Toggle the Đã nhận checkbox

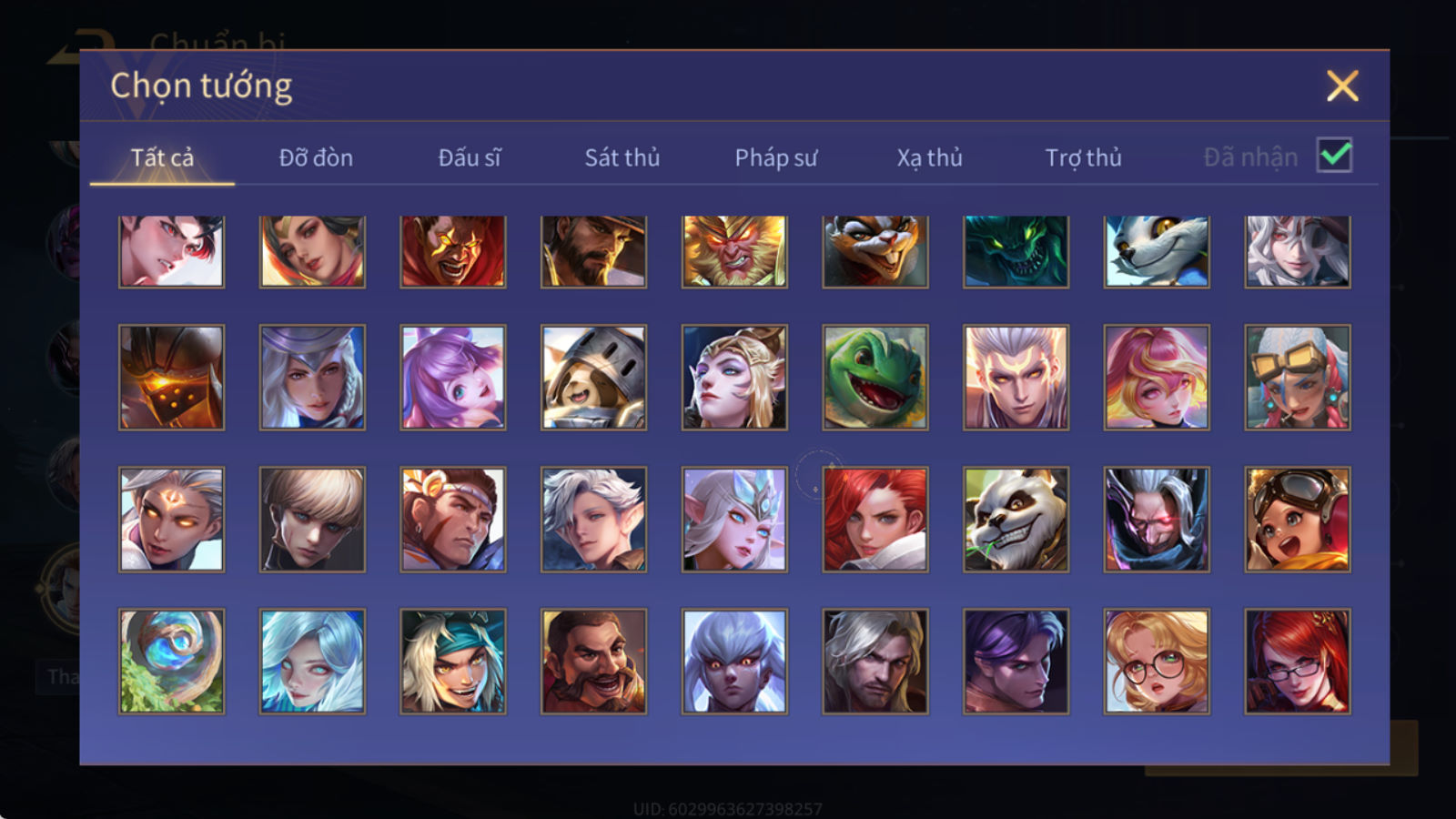coord(1334,156)
